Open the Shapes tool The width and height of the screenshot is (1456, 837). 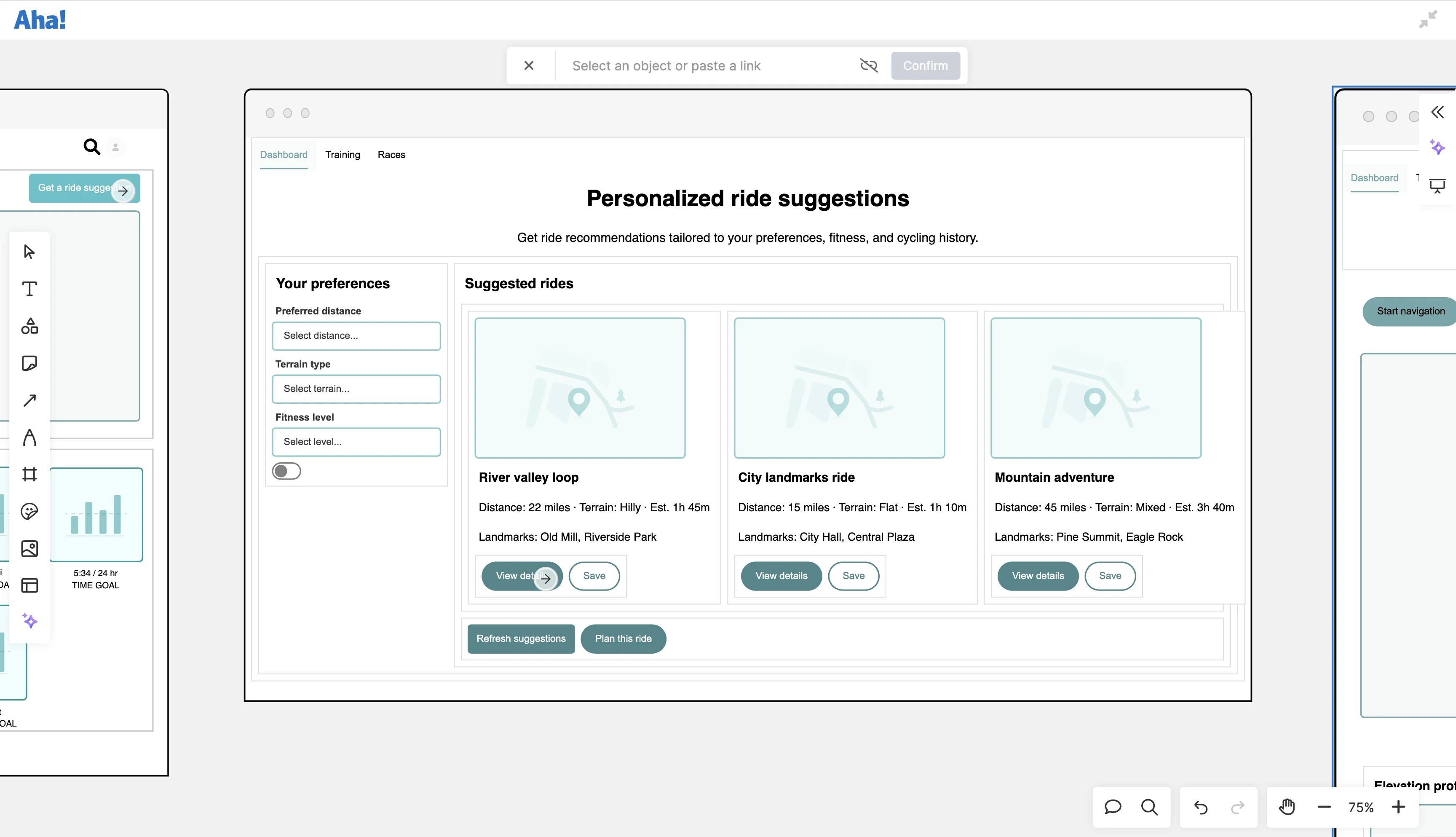pyautogui.click(x=29, y=326)
